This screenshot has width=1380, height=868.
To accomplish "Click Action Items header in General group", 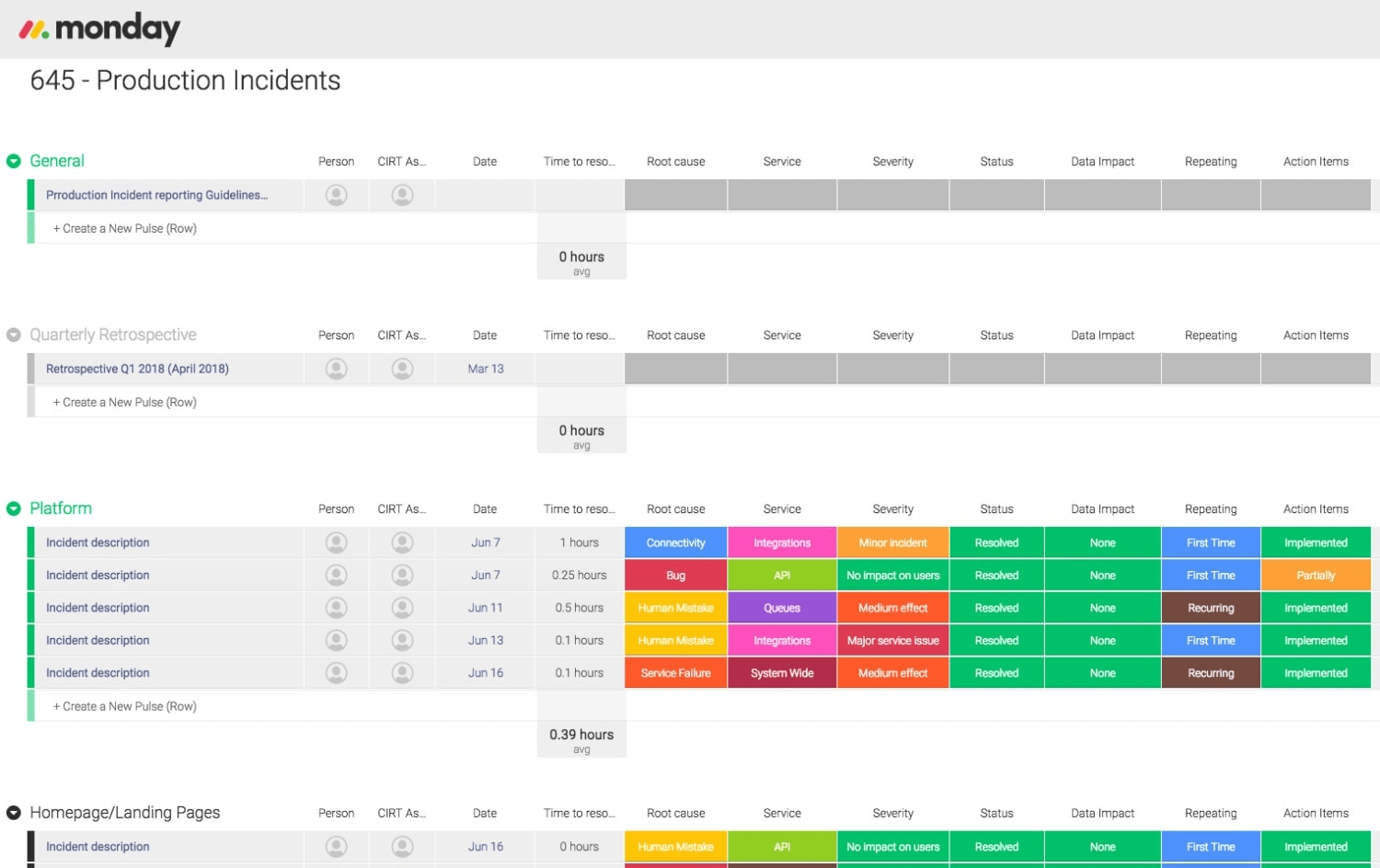I will [1316, 162].
